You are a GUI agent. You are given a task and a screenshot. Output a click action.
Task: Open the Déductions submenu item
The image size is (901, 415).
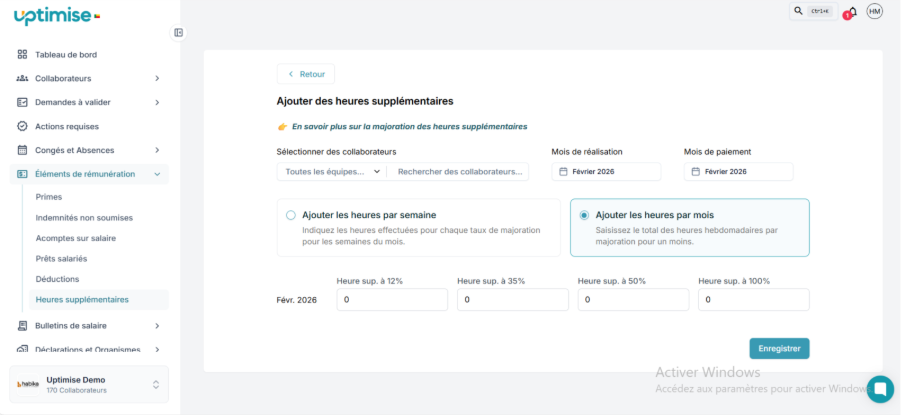(x=57, y=279)
